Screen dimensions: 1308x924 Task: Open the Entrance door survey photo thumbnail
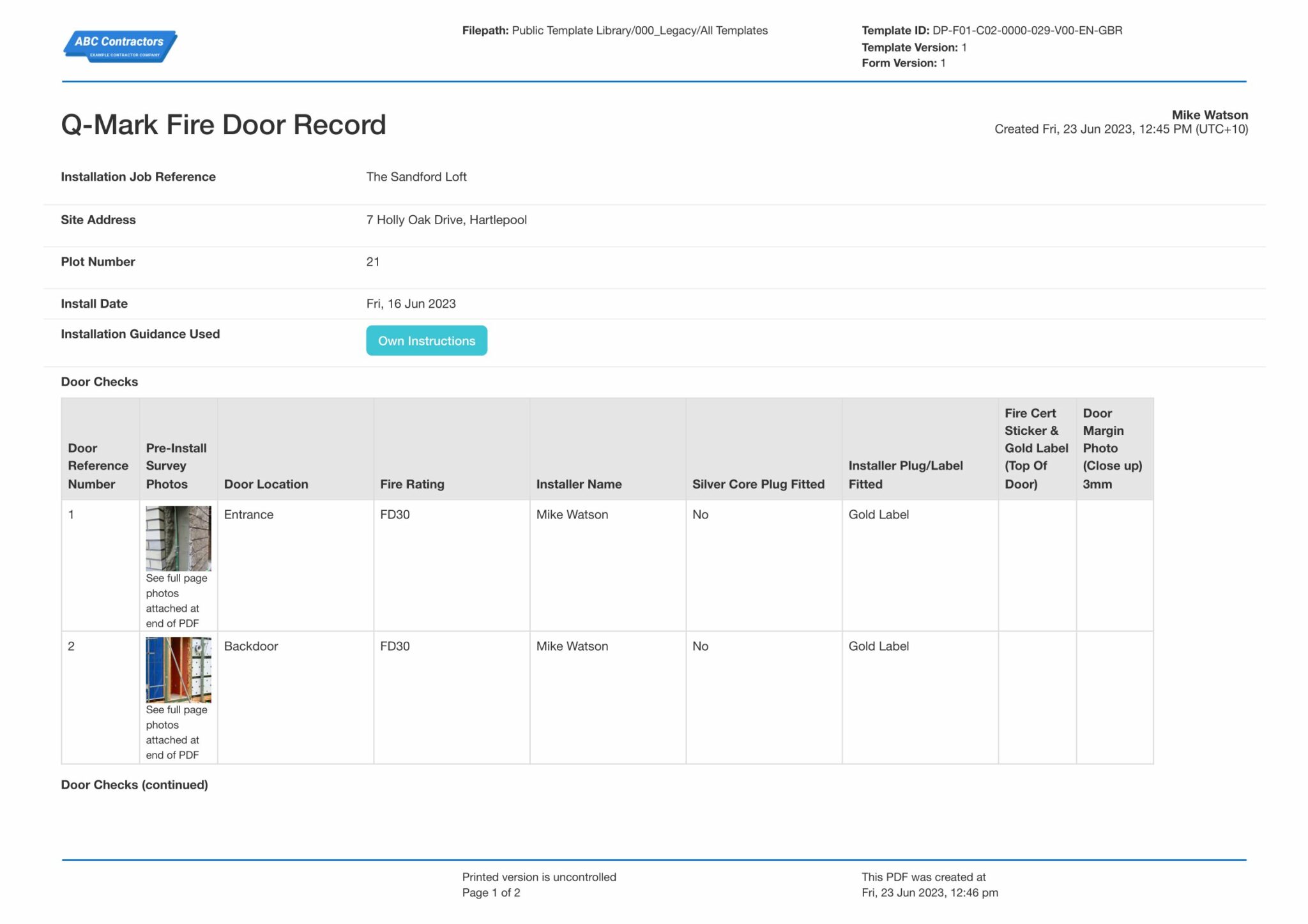[178, 538]
